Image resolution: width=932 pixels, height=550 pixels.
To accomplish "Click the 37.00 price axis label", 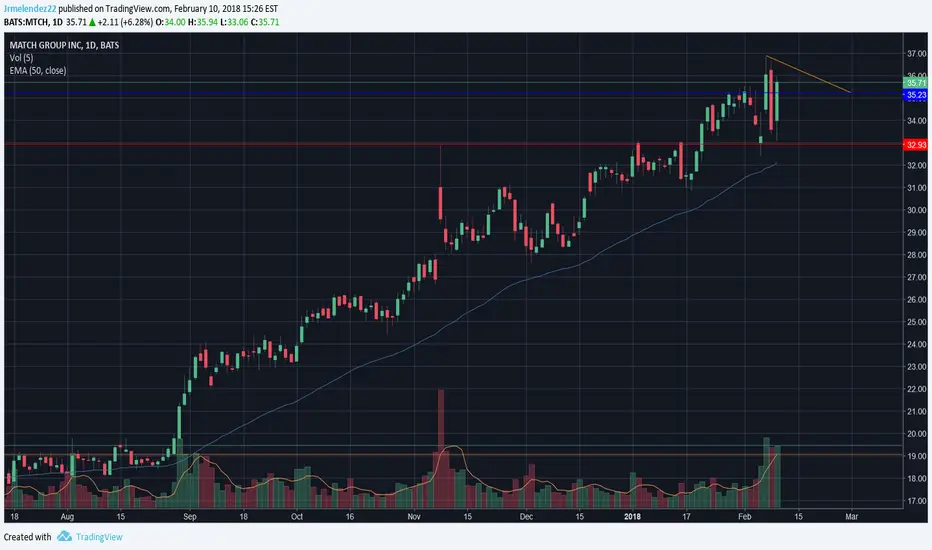I will [916, 54].
